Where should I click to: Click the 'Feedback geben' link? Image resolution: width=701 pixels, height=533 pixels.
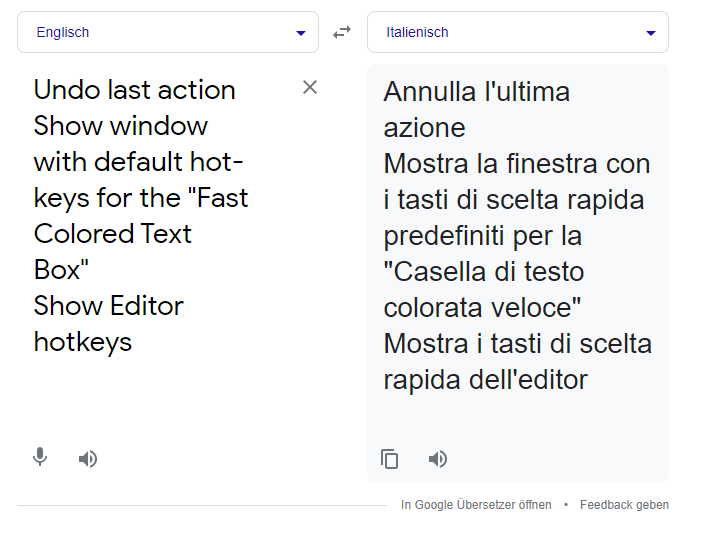click(x=624, y=505)
